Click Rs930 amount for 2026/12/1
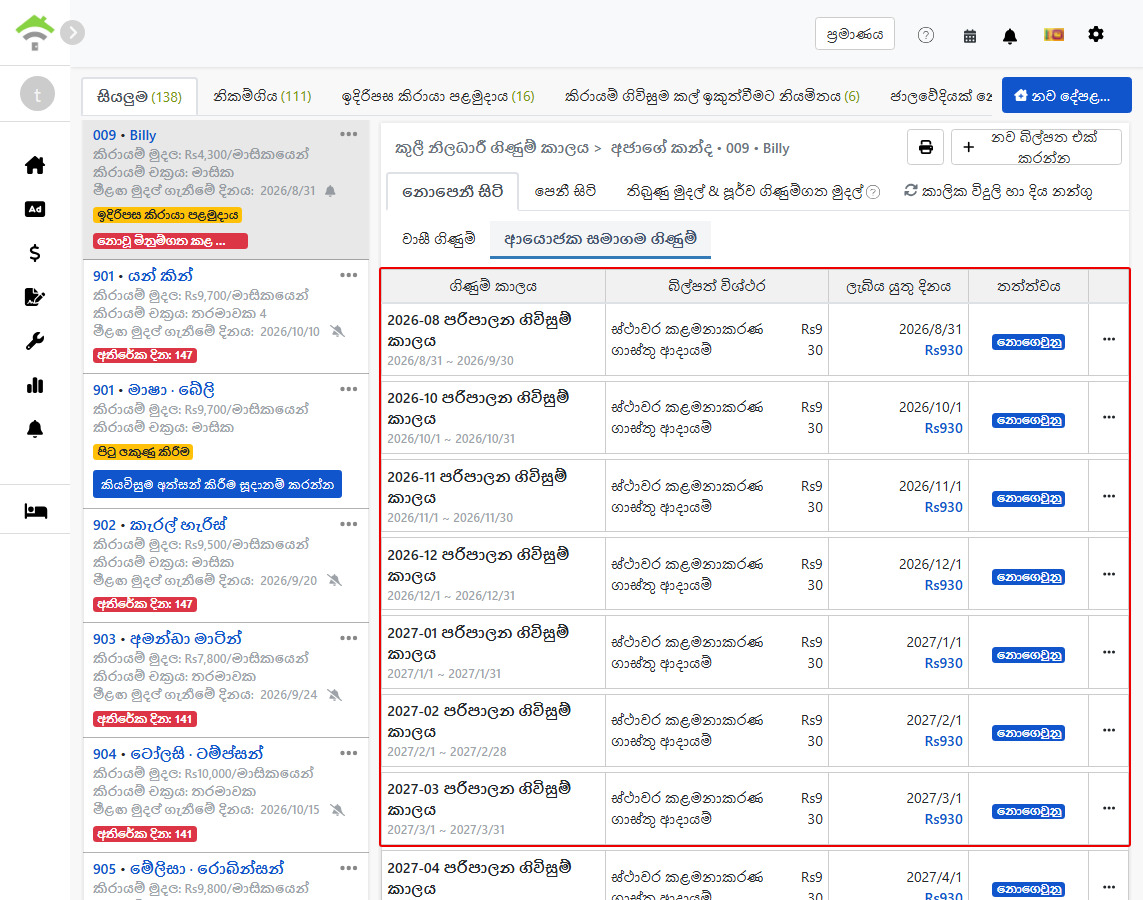 click(943, 584)
